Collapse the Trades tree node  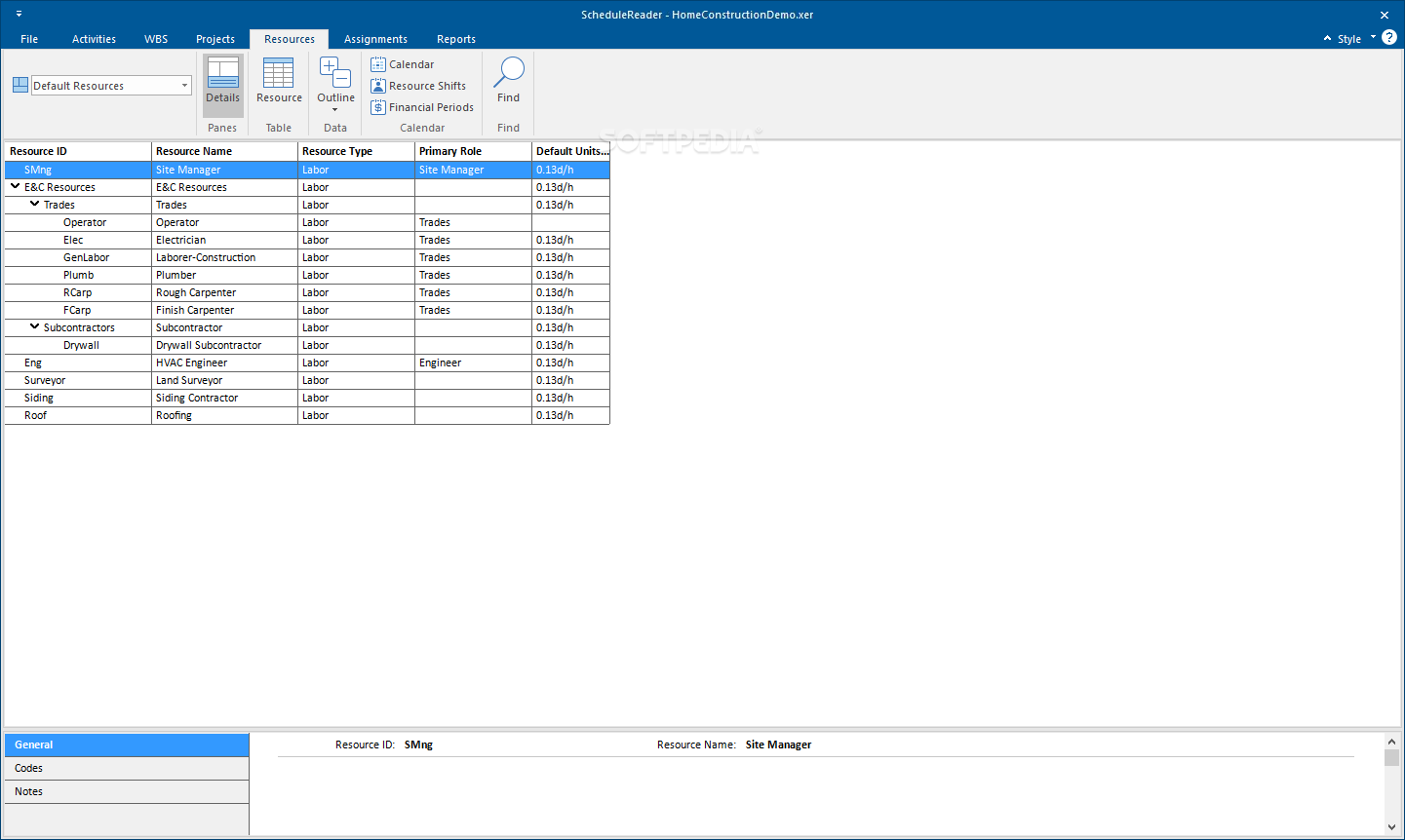35,204
